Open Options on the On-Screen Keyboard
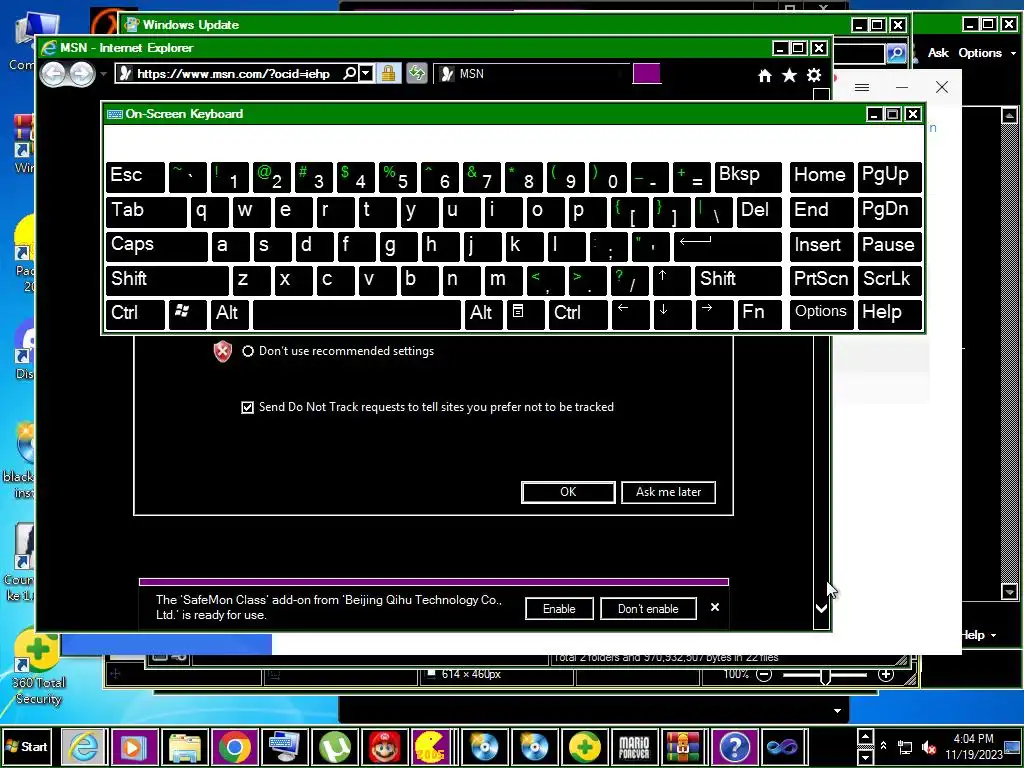This screenshot has height=768, width=1024. 821,315
